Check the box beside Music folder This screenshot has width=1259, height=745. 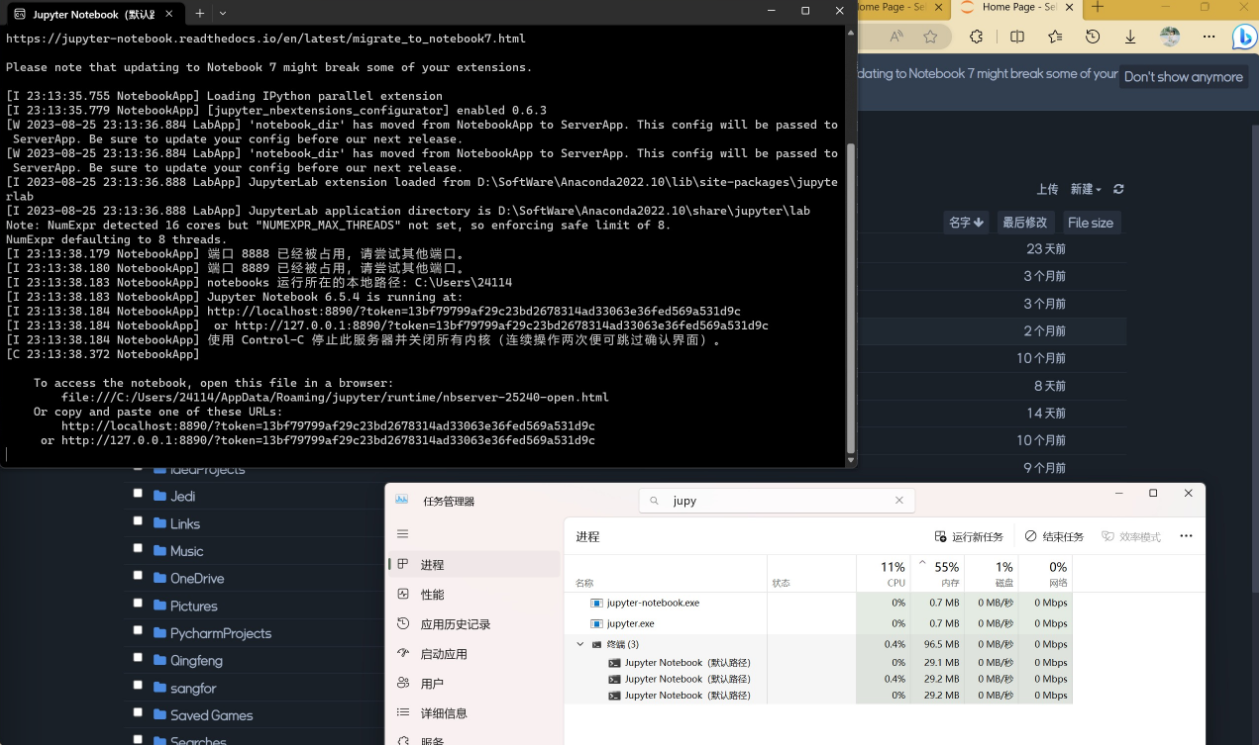(138, 549)
